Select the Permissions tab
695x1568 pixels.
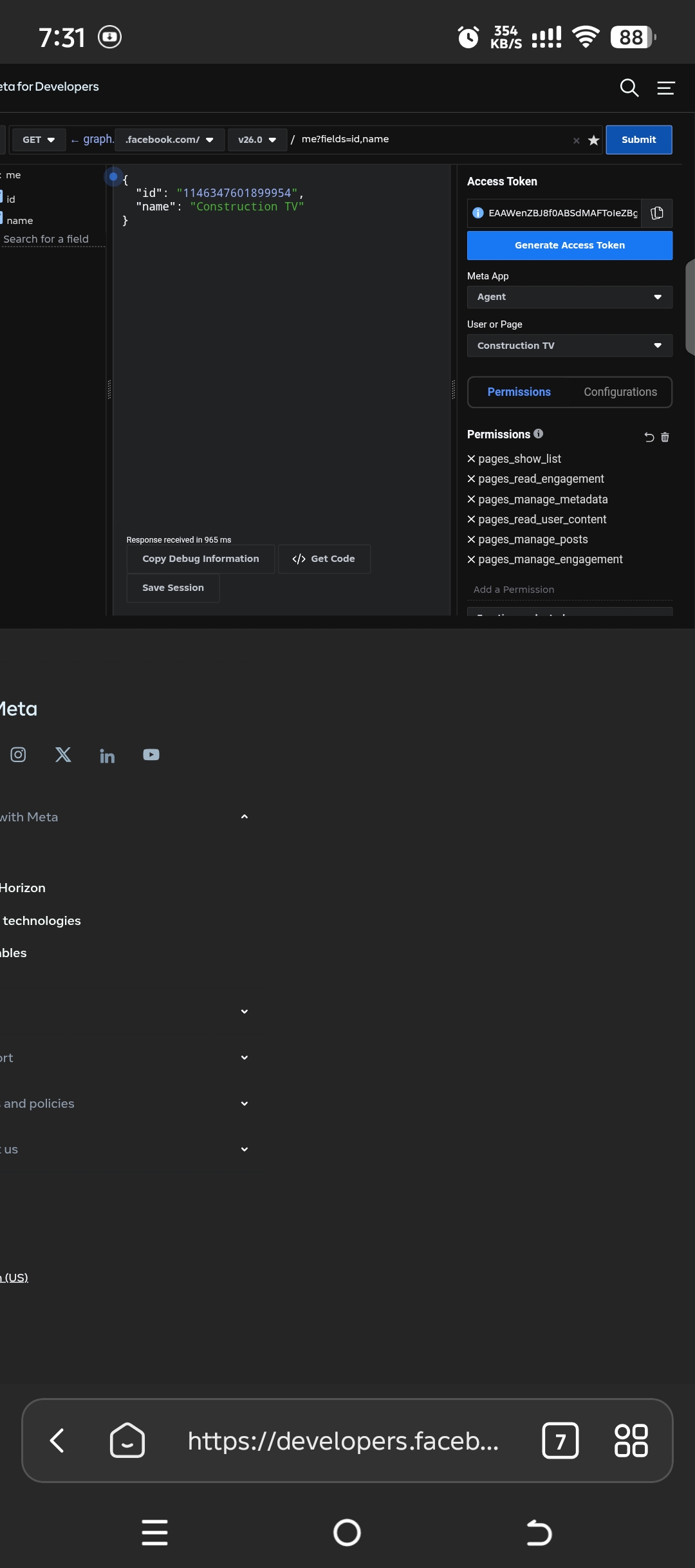coord(519,392)
